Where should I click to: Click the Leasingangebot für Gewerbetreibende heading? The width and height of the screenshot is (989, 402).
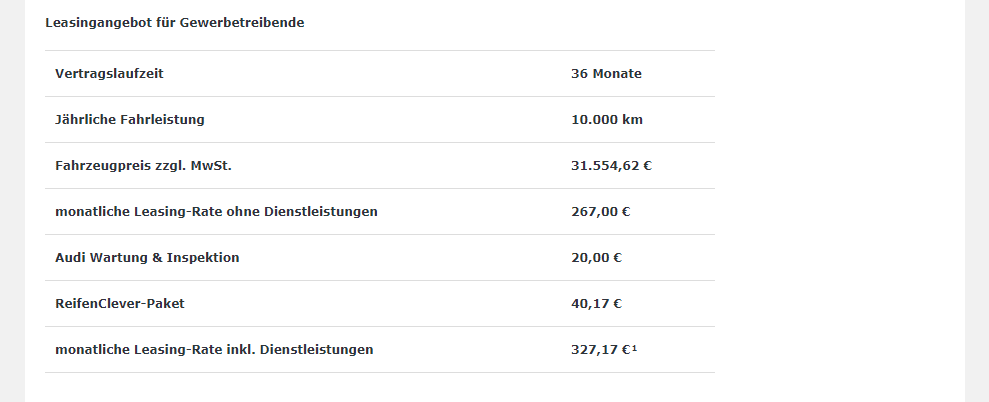pyautogui.click(x=175, y=23)
